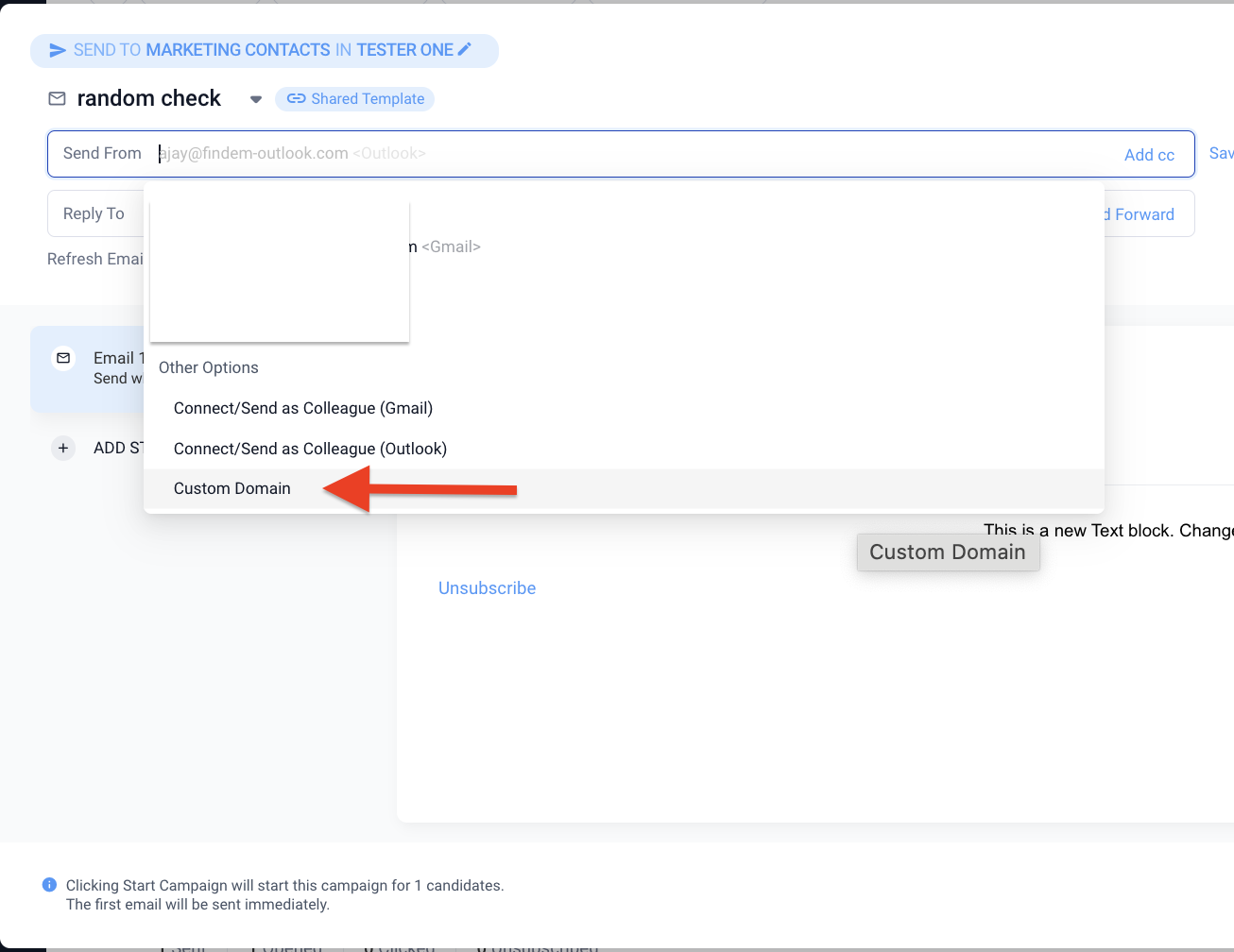This screenshot has width=1234, height=952.
Task: Choose Connect/Send as Colleague (Outlook)
Action: [310, 449]
